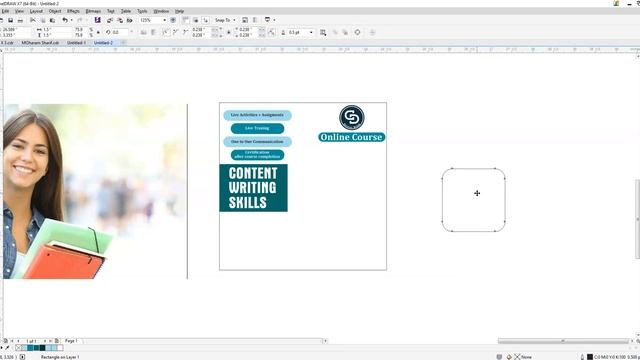The image size is (640, 360).
Task: Open the Table menu
Action: click(126, 11)
